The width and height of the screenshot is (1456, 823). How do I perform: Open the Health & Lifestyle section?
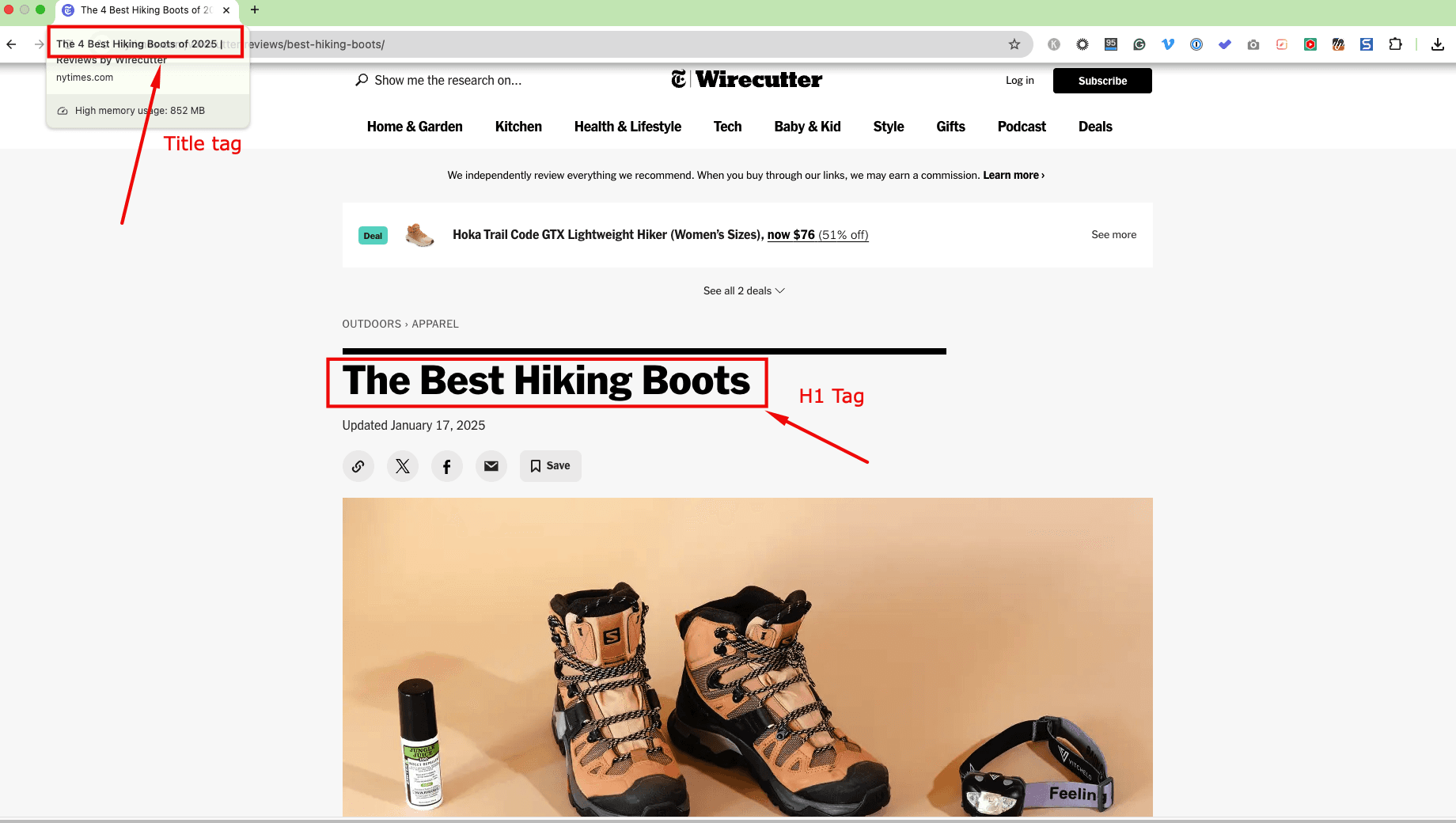[x=628, y=127]
